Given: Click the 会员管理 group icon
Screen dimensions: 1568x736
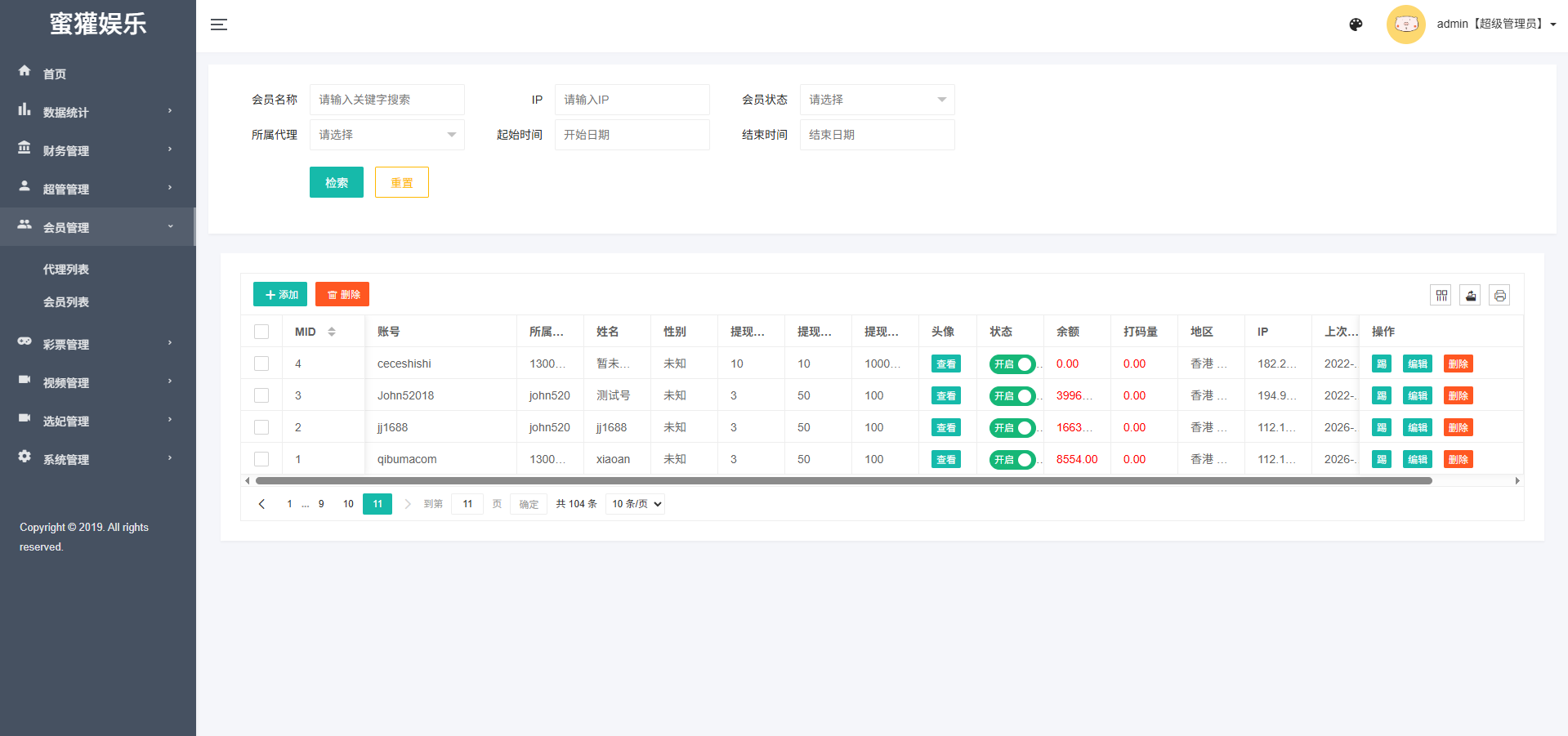Looking at the screenshot, I should pos(25,225).
